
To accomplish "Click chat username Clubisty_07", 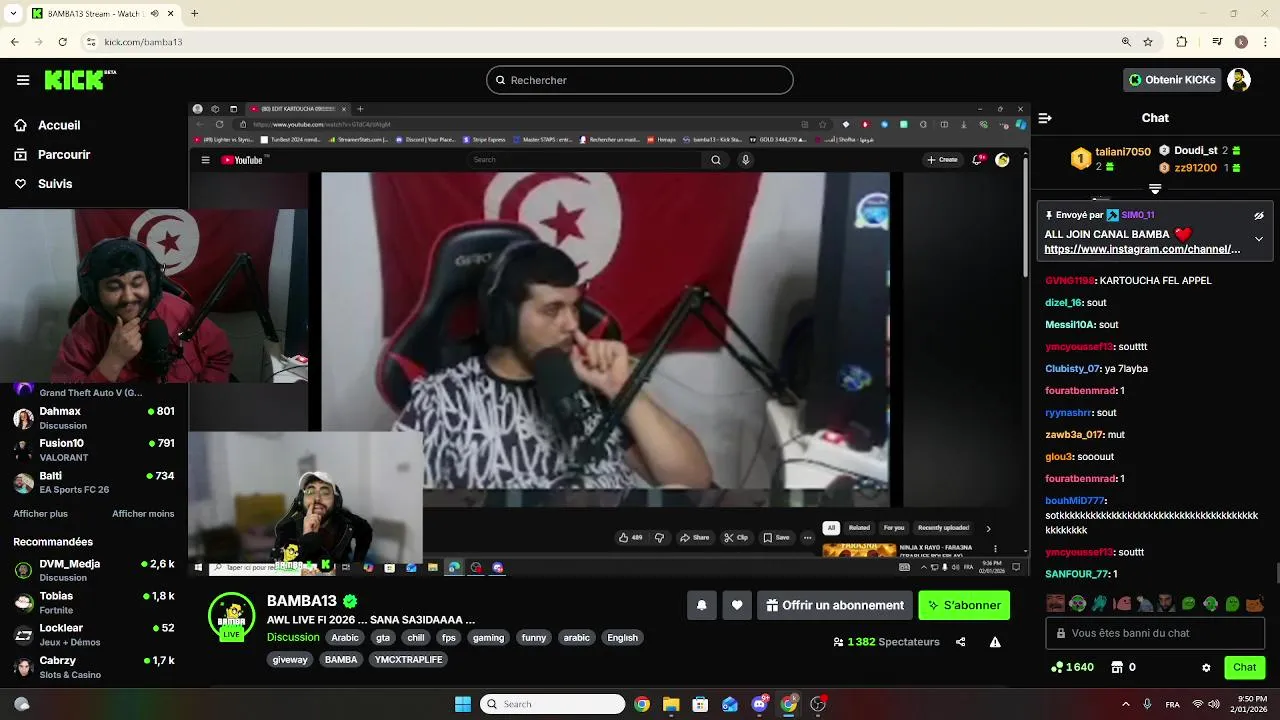I will [x=1072, y=368].
